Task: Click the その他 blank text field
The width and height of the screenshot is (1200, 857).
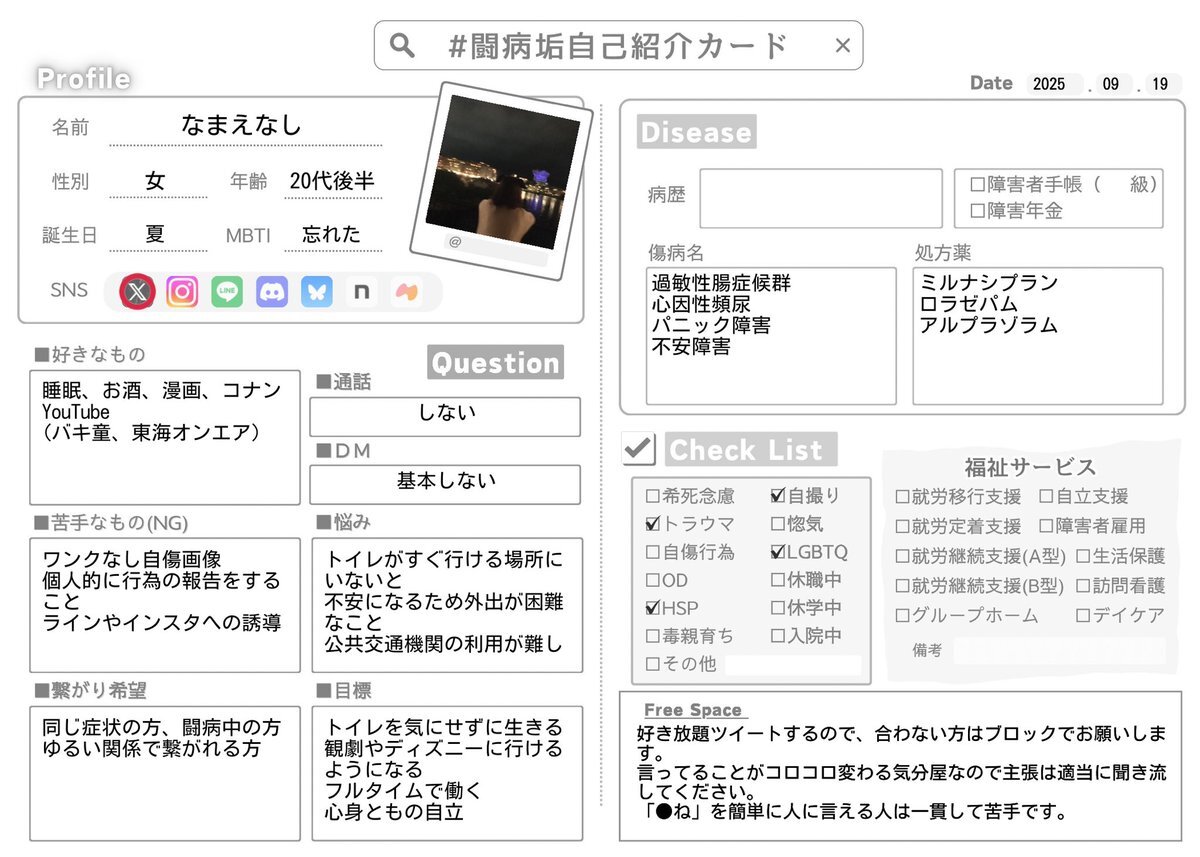Action: pyautogui.click(x=793, y=665)
